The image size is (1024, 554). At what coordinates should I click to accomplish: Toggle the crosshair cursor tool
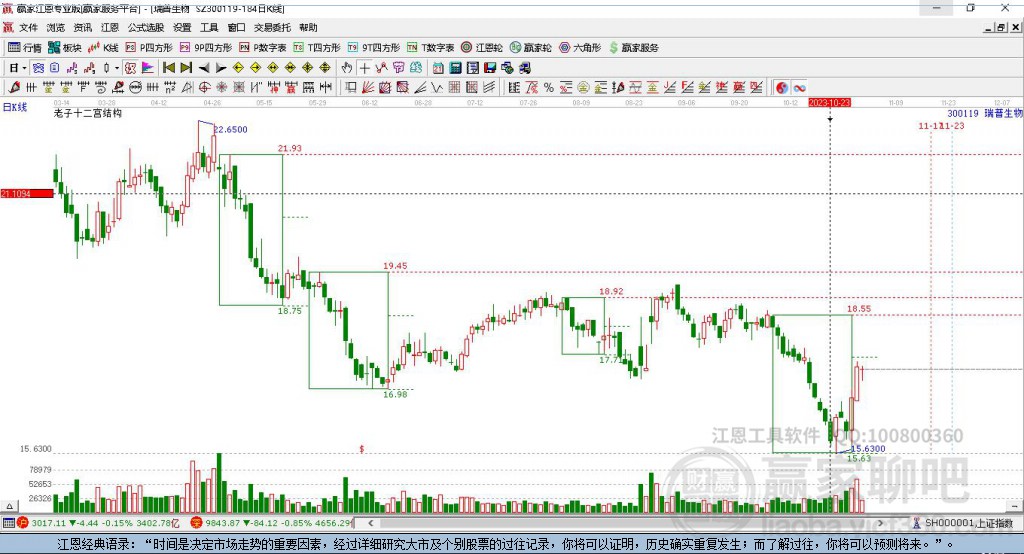pyautogui.click(x=364, y=68)
